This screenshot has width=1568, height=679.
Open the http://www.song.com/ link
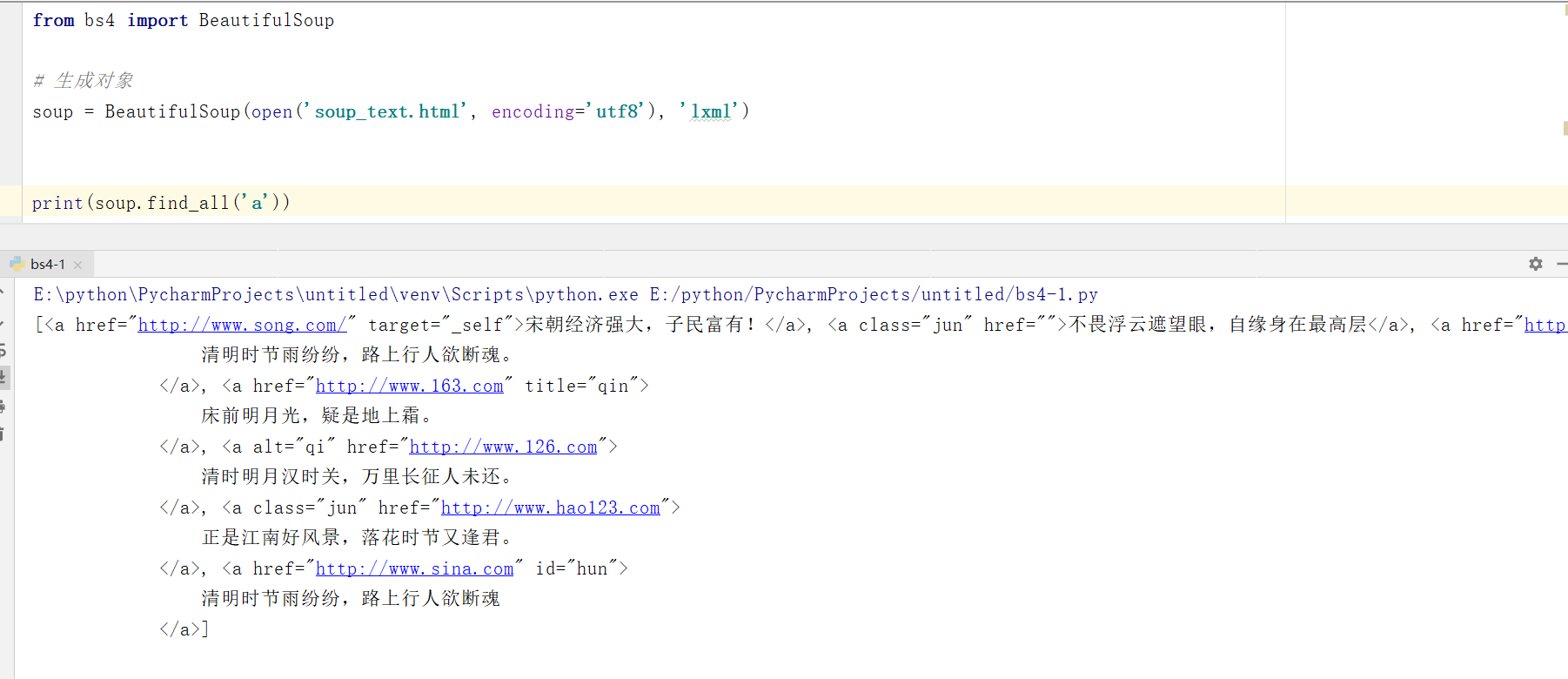click(243, 325)
